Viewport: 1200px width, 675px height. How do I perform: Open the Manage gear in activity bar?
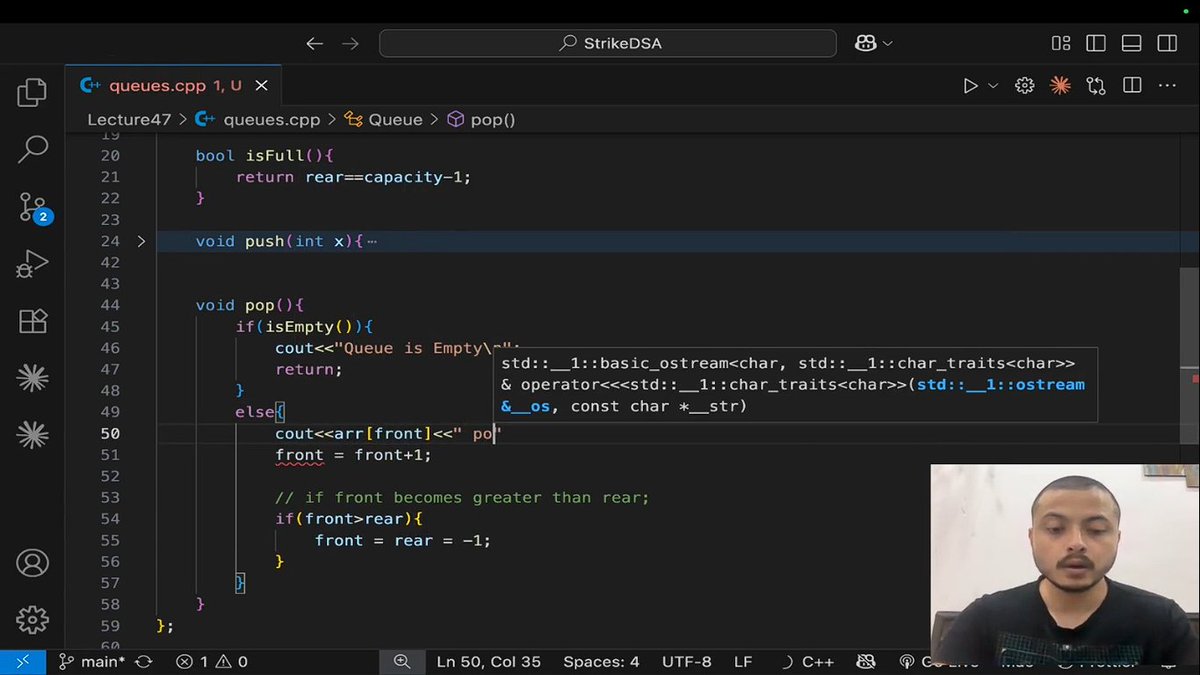pos(32,619)
